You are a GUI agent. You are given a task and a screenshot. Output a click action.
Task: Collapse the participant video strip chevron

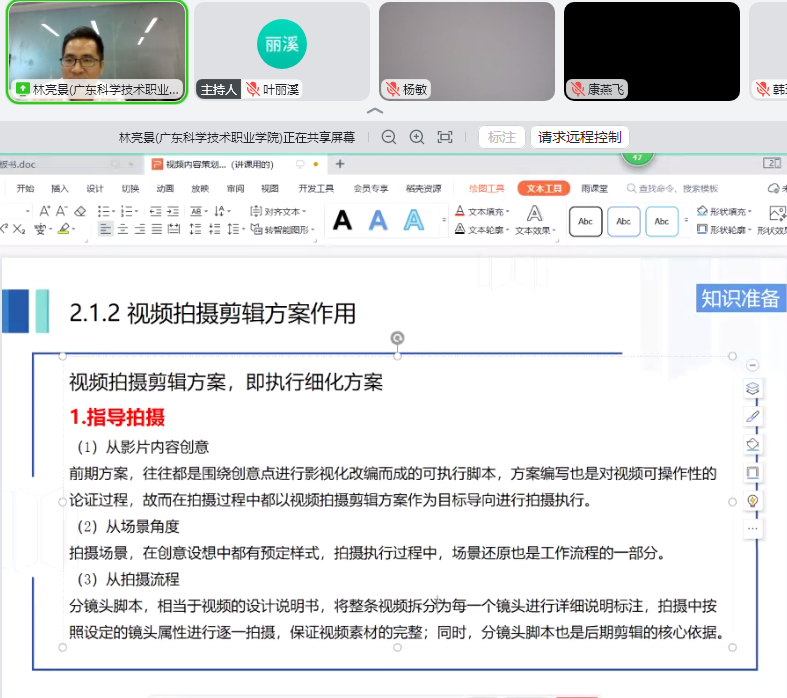375,111
